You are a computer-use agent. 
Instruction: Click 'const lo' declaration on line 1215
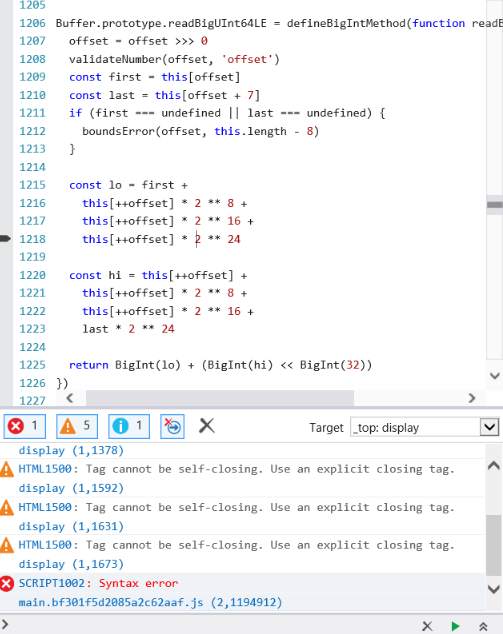point(95,185)
